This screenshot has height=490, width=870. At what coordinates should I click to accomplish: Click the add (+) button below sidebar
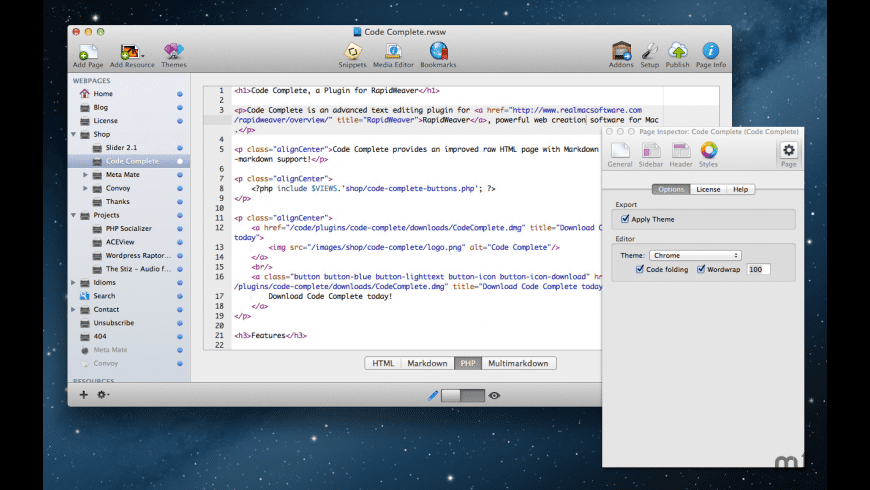click(x=84, y=395)
